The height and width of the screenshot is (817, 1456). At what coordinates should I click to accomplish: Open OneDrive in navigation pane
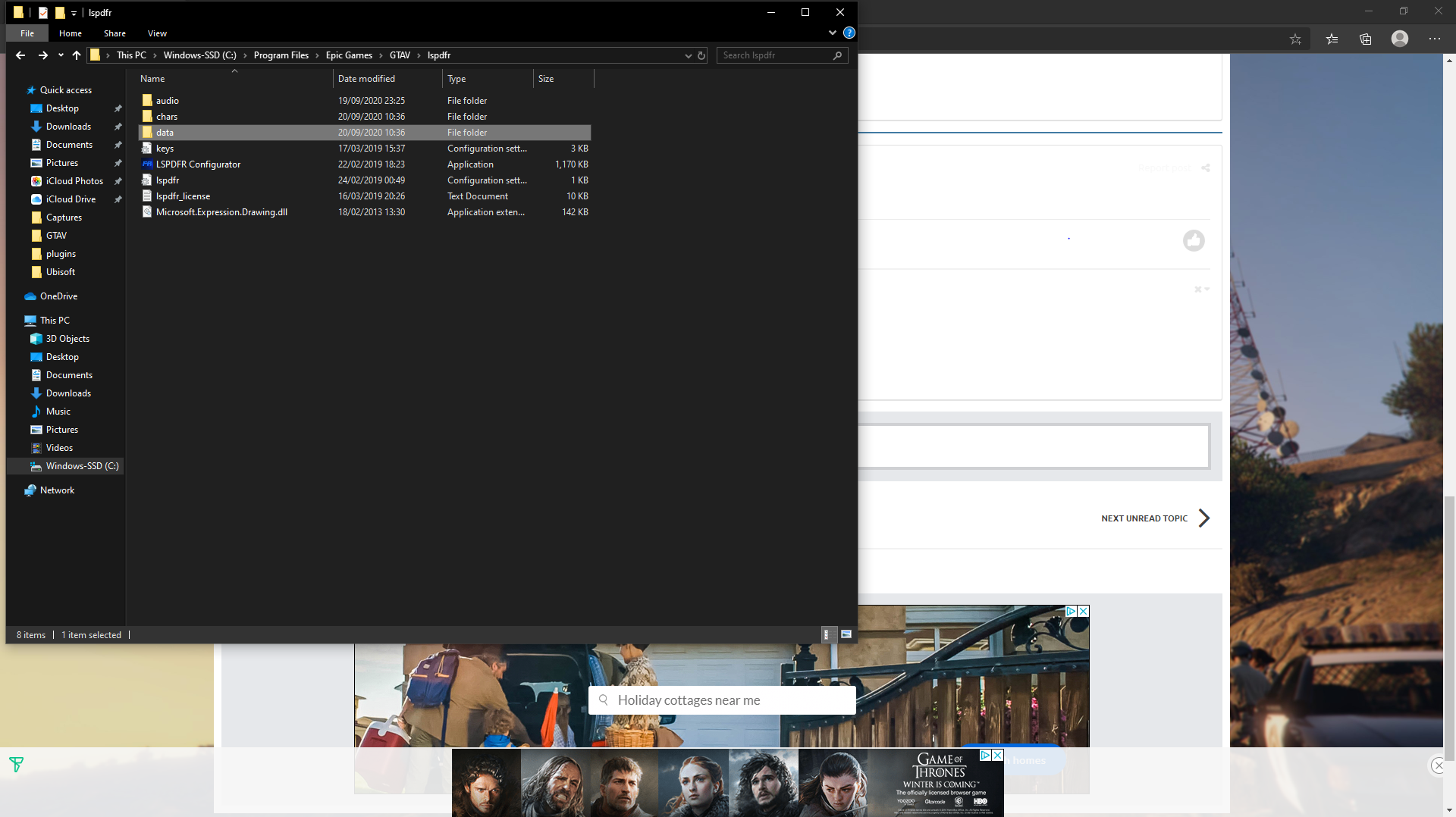coord(58,296)
